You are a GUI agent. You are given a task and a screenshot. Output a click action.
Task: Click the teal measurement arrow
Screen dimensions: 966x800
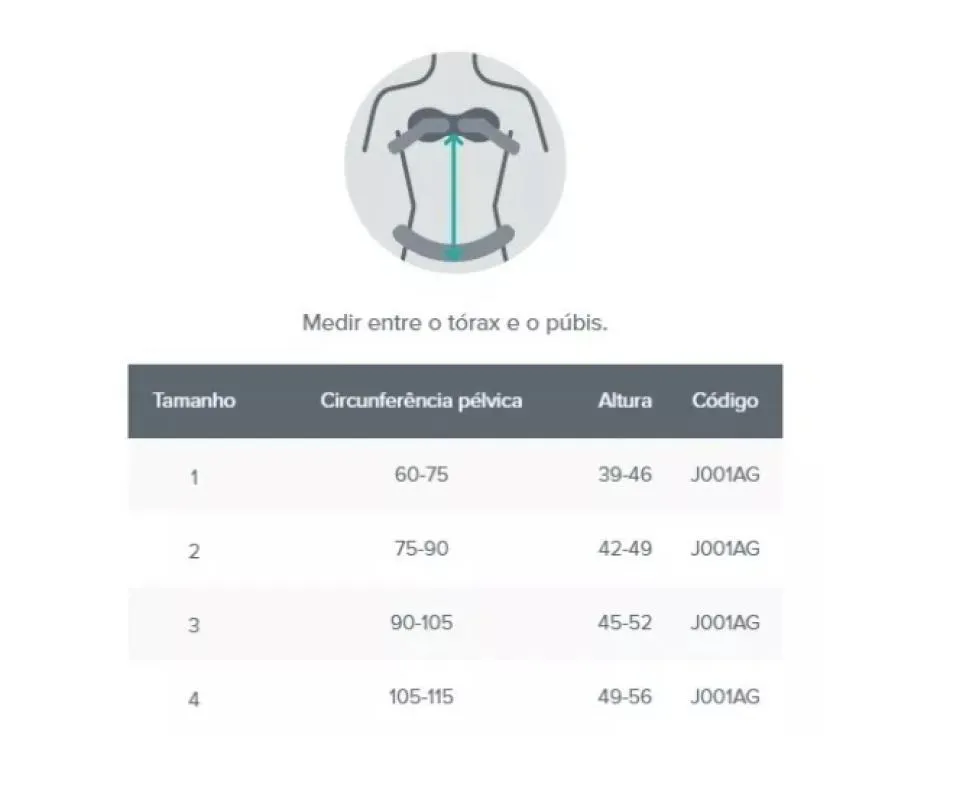[454, 195]
